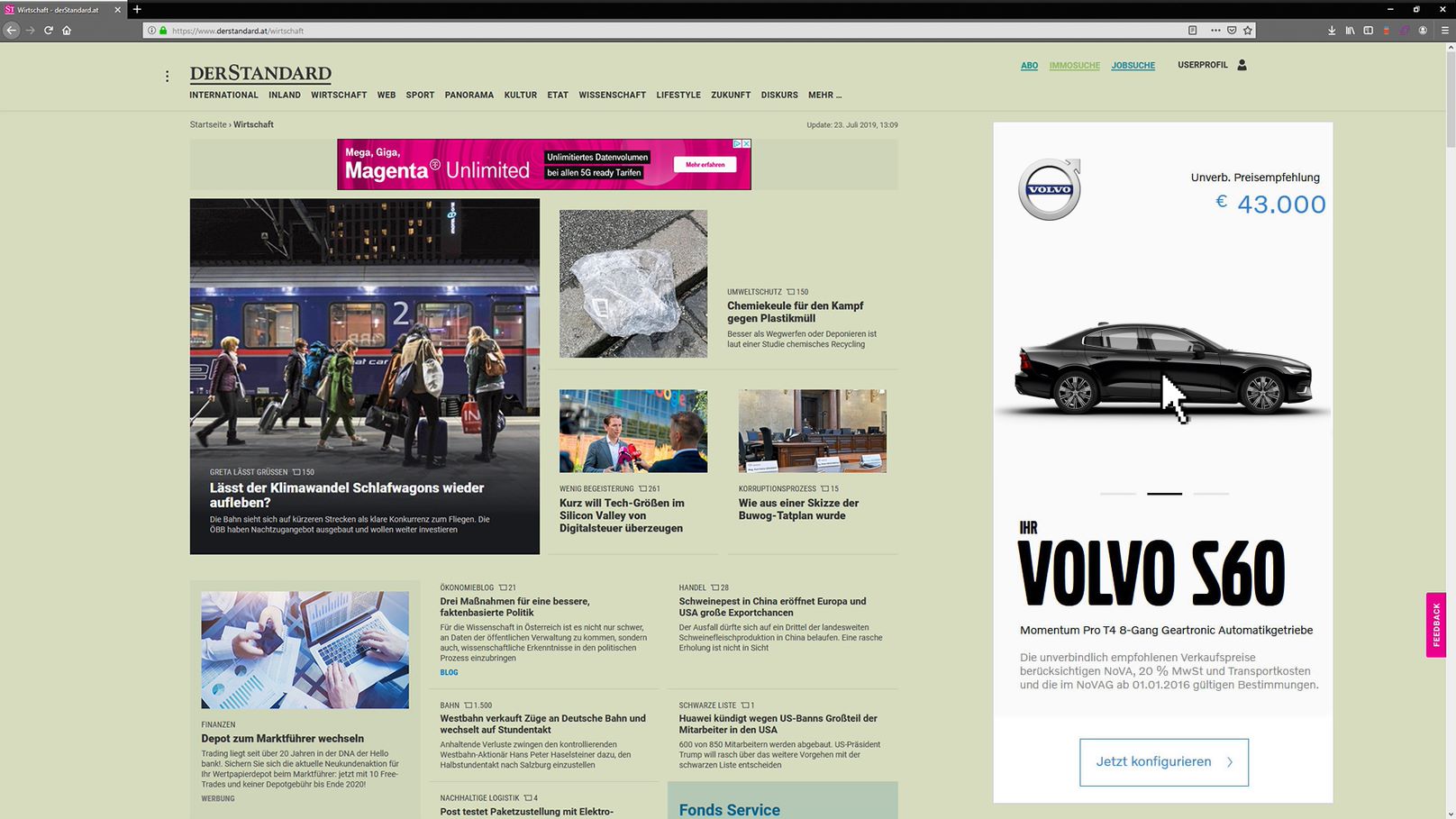Viewport: 1456px width, 819px height.
Task: Select WIRTSCHAFT in the navigation bar
Action: tap(339, 95)
